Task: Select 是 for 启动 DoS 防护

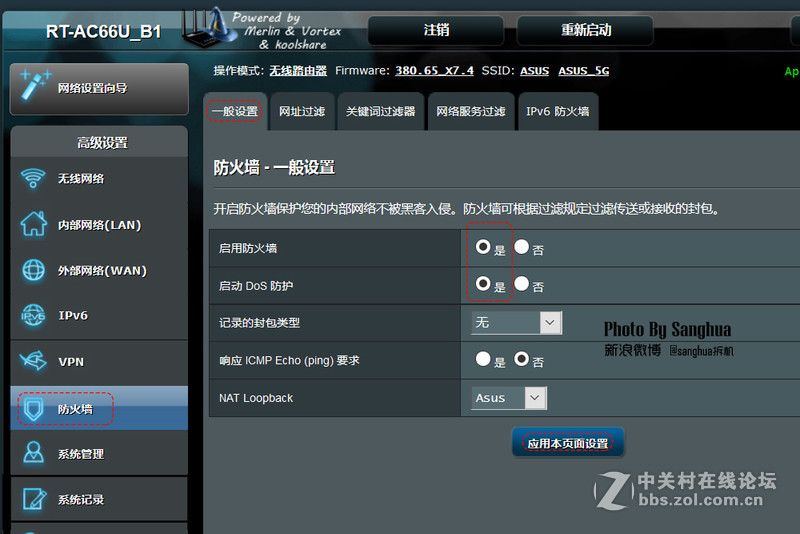Action: click(483, 284)
